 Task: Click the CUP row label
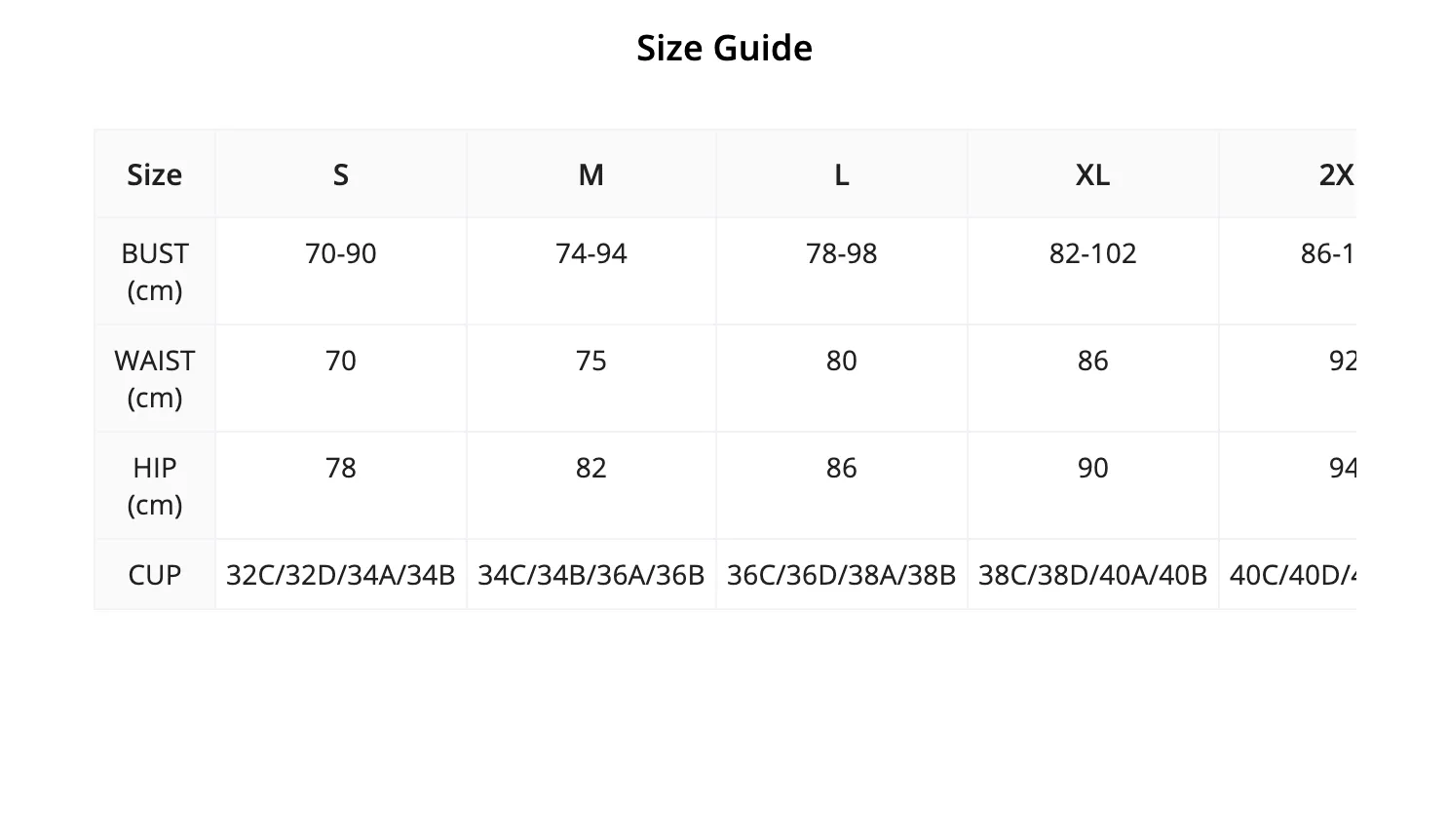click(155, 574)
